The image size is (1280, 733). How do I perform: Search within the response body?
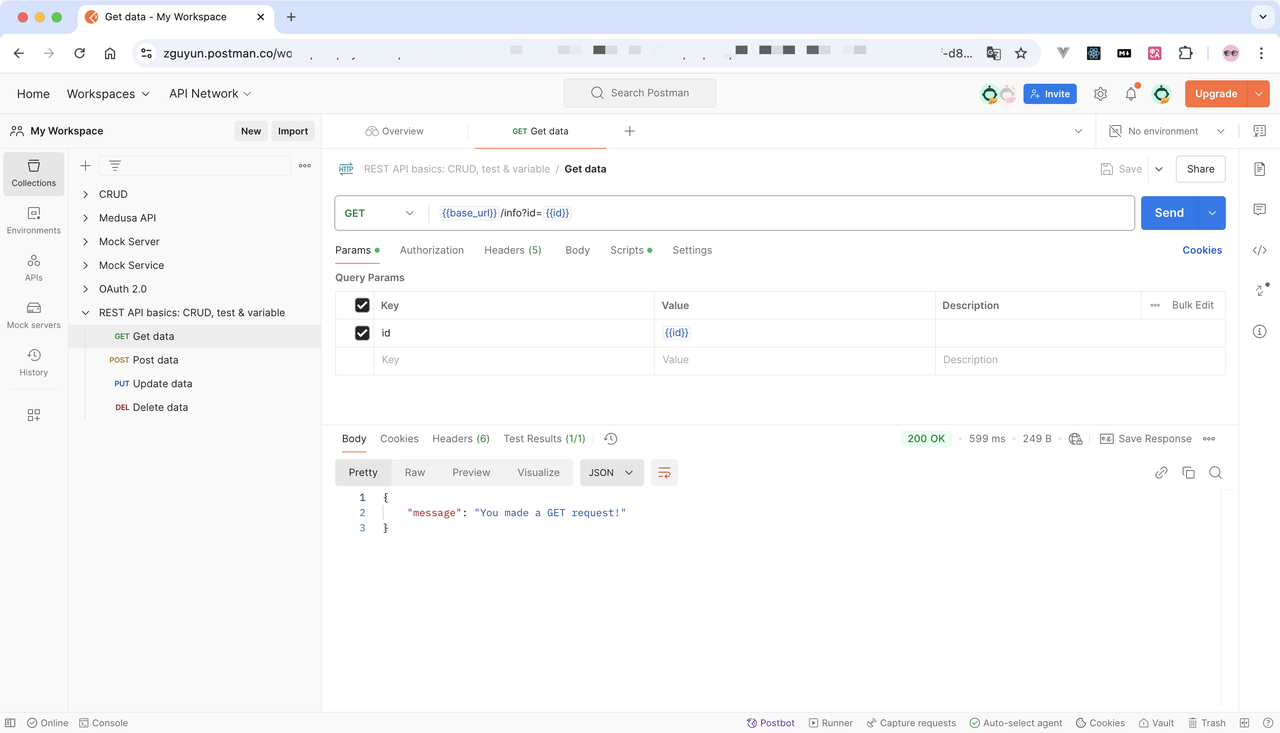1215,473
